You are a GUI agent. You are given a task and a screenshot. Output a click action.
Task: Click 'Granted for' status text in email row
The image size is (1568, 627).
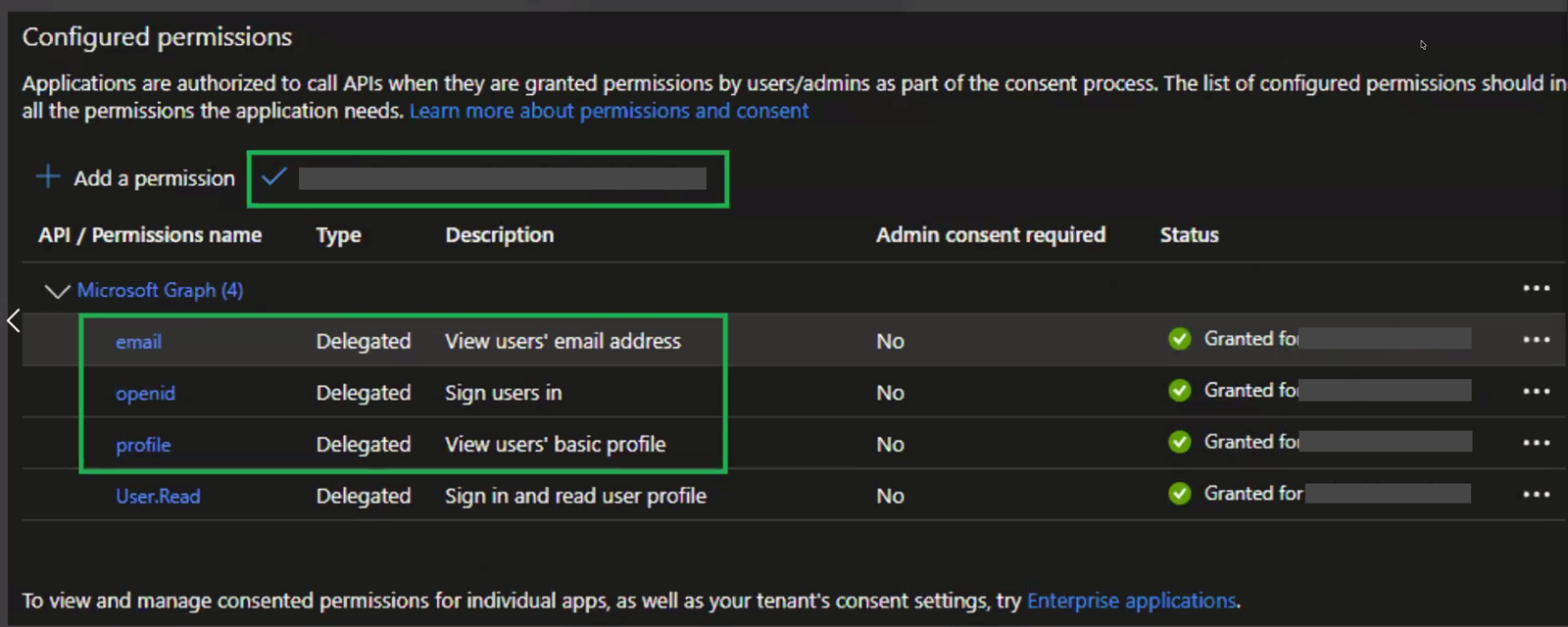[x=1251, y=339]
